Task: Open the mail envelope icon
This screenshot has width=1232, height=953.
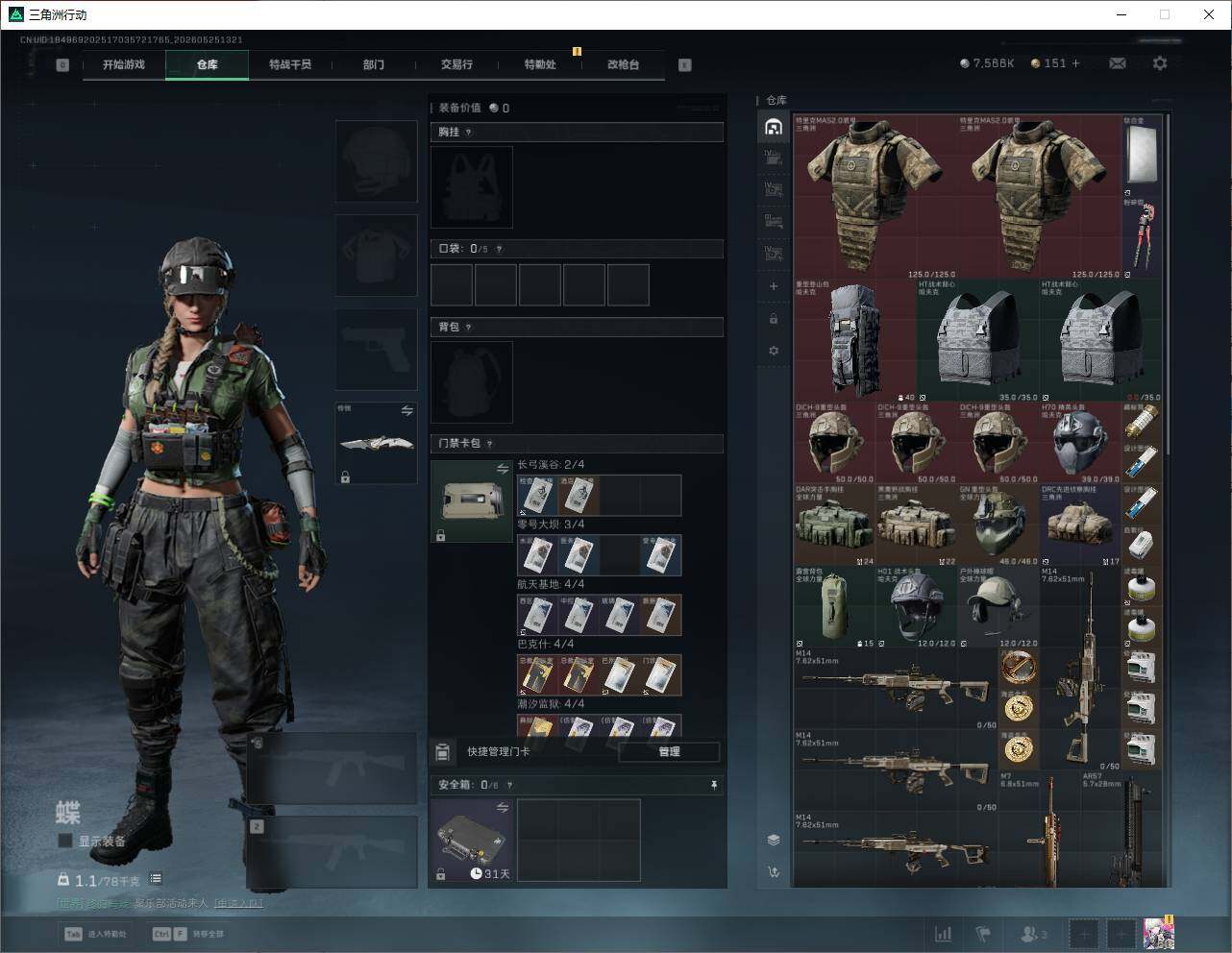Action: [1118, 63]
